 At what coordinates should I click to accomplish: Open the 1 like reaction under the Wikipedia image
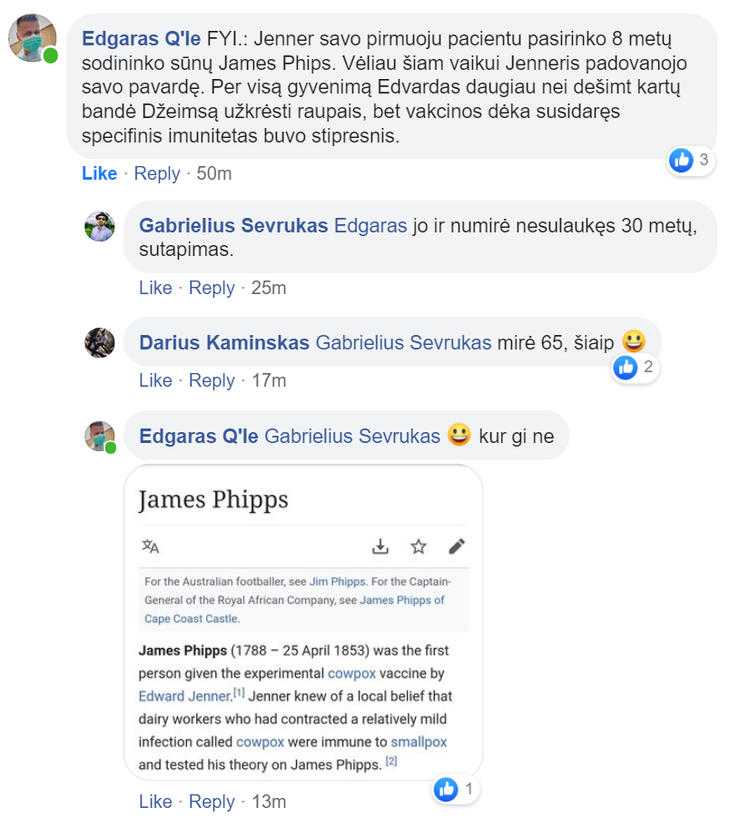coord(455,790)
